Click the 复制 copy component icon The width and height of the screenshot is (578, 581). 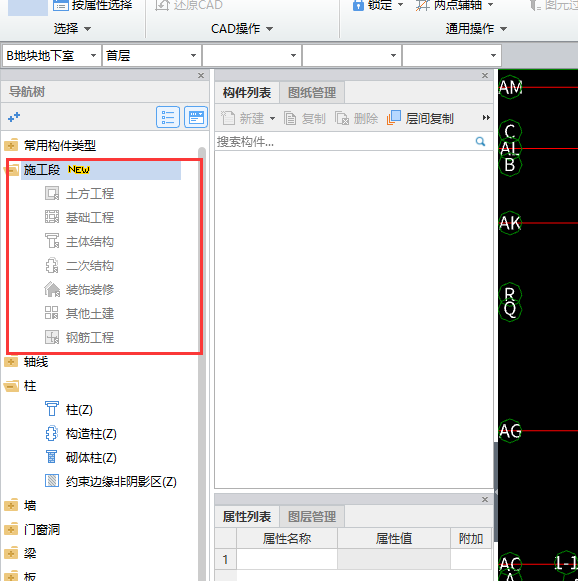click(x=290, y=119)
